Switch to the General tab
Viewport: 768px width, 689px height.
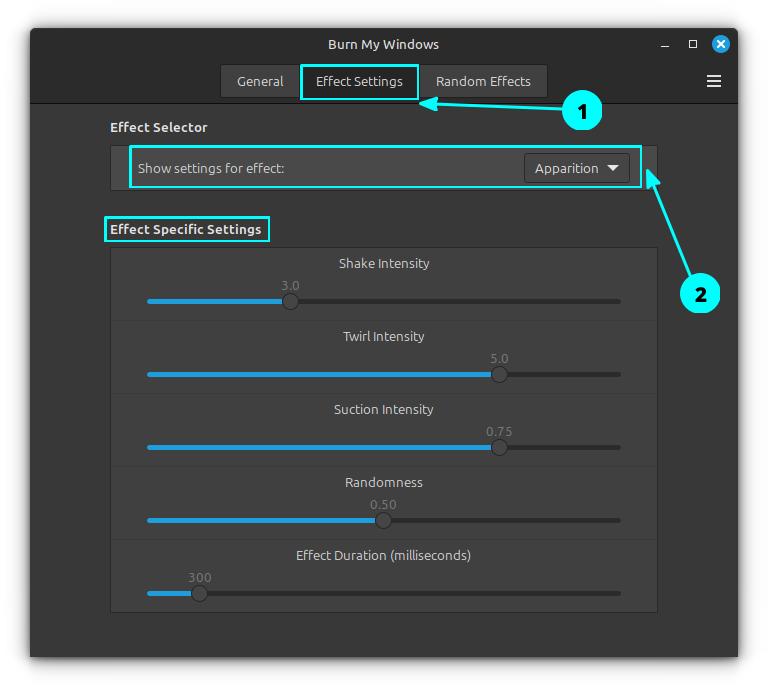[260, 81]
